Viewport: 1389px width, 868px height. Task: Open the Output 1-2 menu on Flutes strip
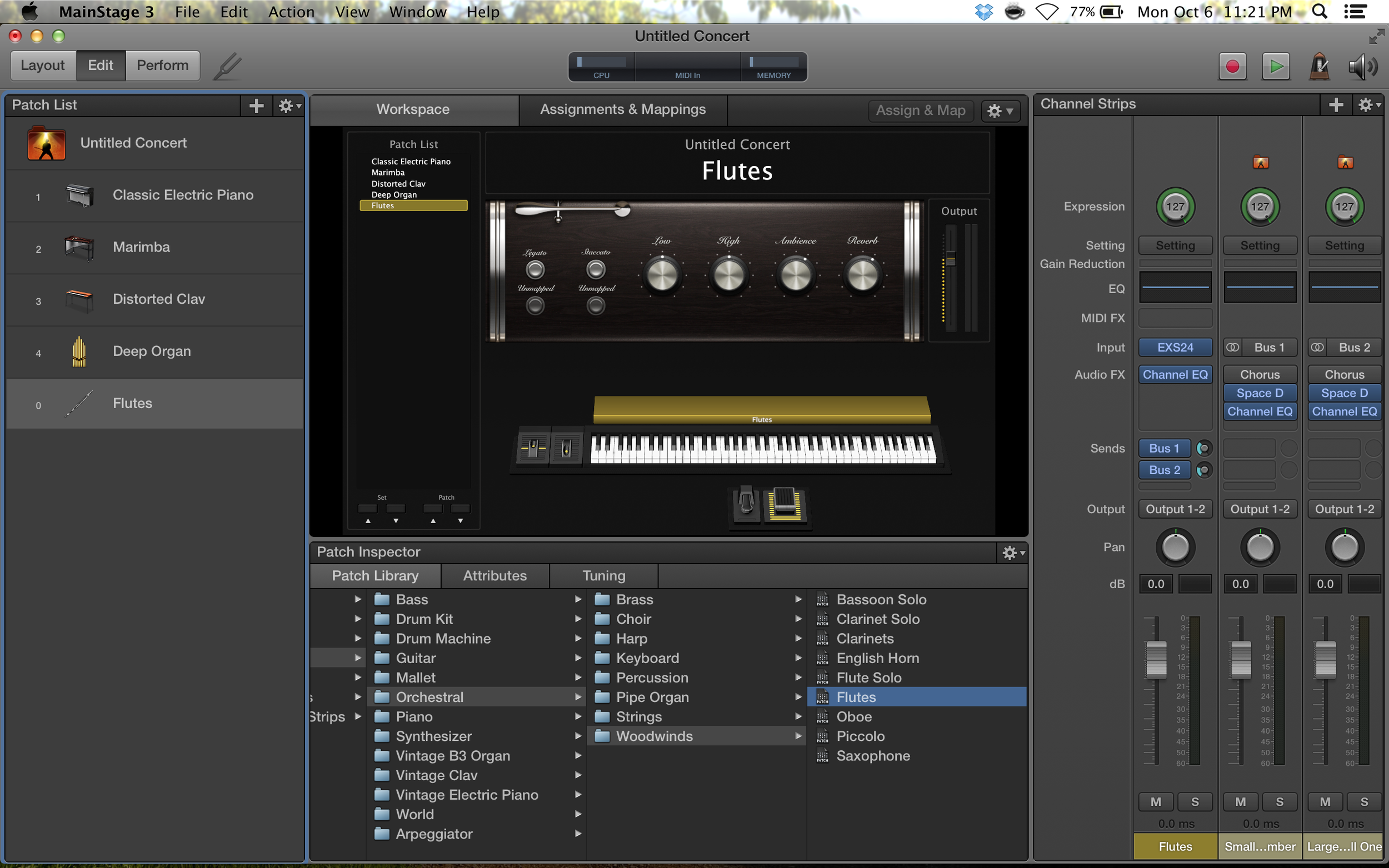click(1175, 509)
